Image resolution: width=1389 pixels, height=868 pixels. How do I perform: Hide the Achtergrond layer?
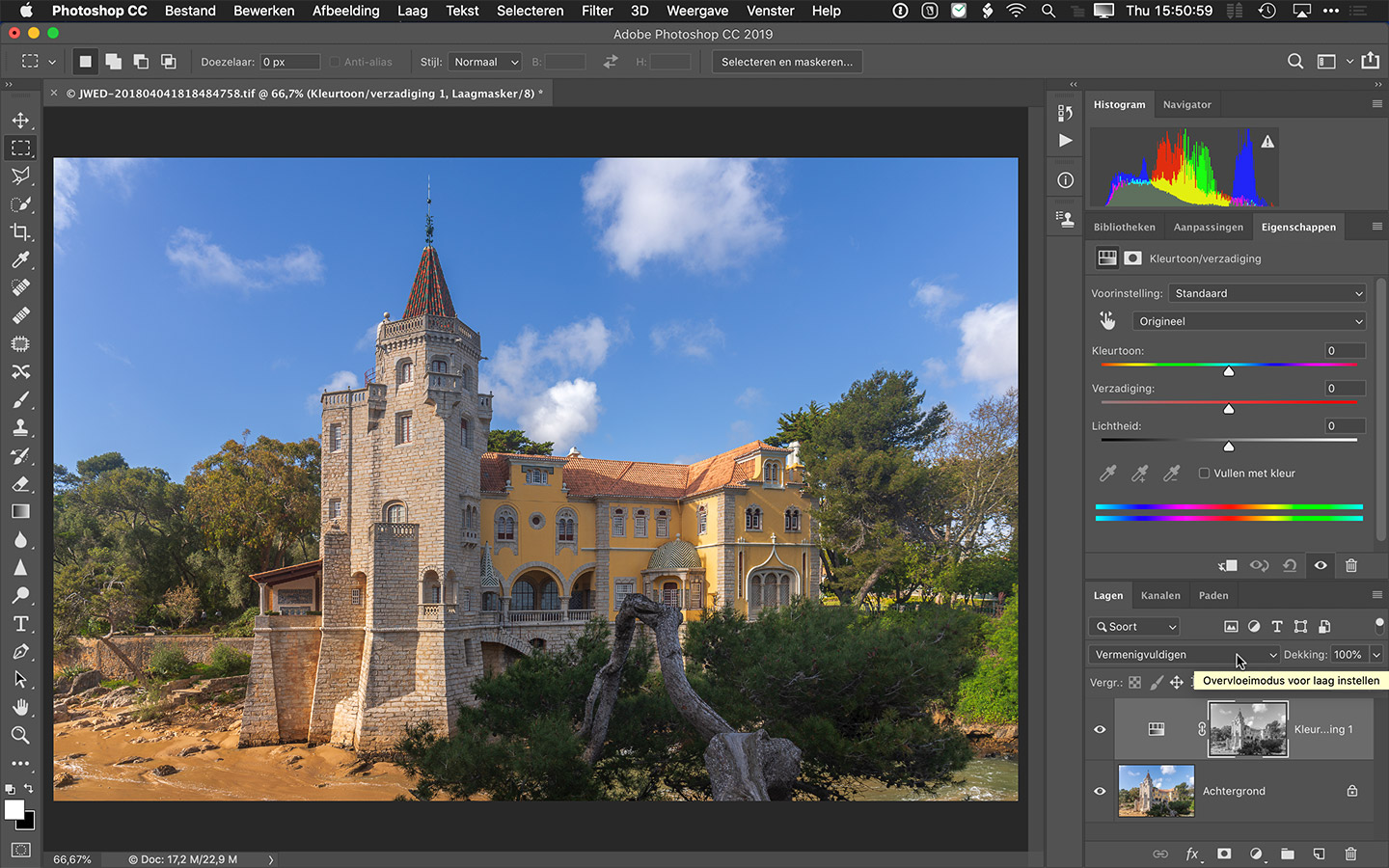coord(1100,791)
